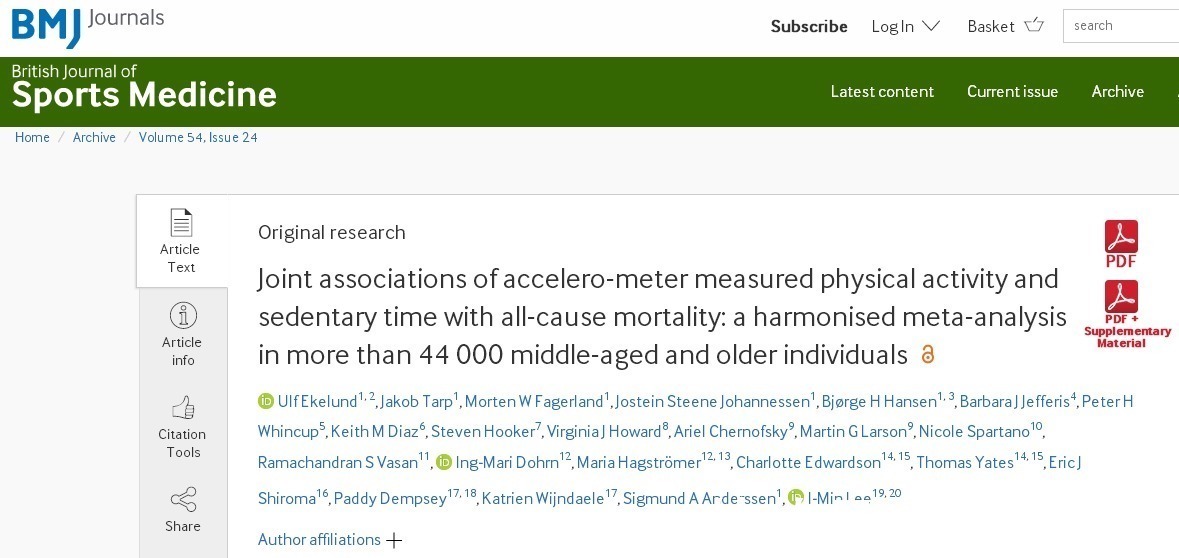Expand the Log In dropdown
Screen dimensions: 1179x558
[905, 26]
